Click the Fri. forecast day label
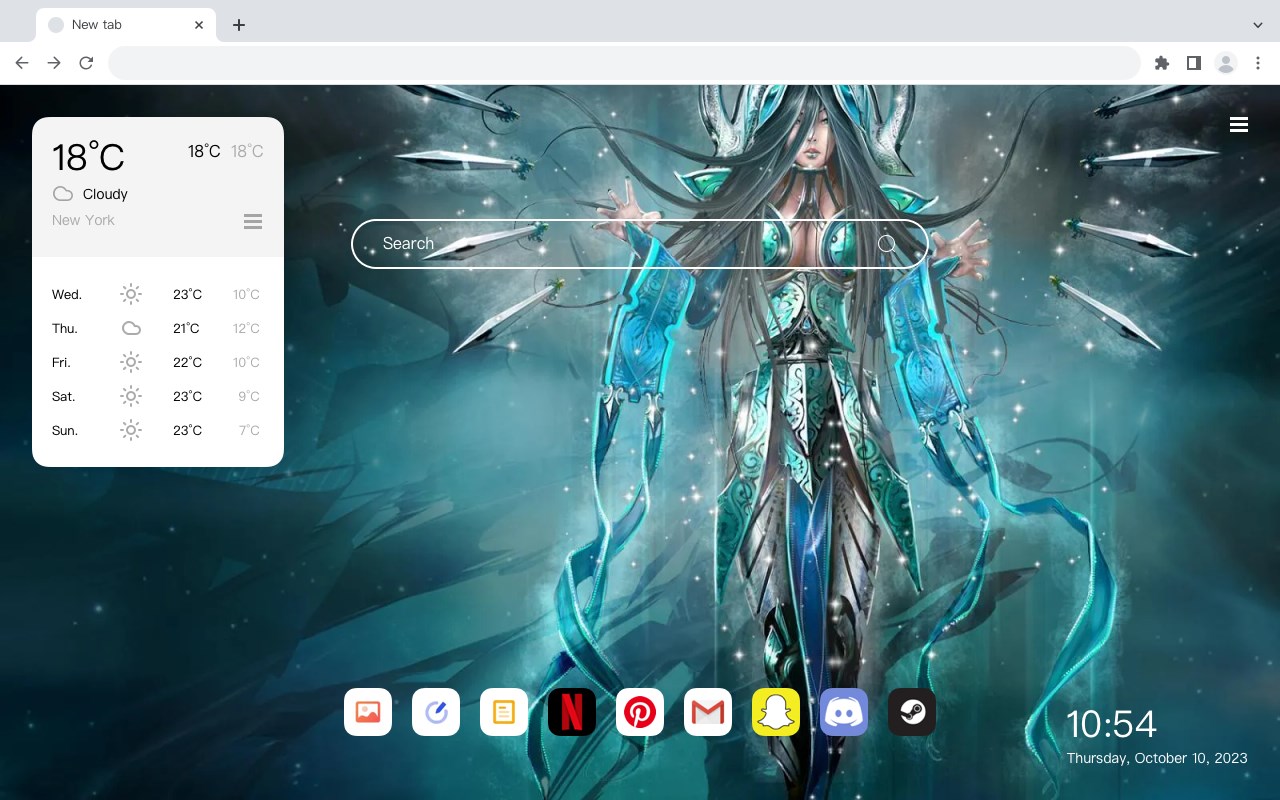This screenshot has width=1280, height=800. pos(61,362)
